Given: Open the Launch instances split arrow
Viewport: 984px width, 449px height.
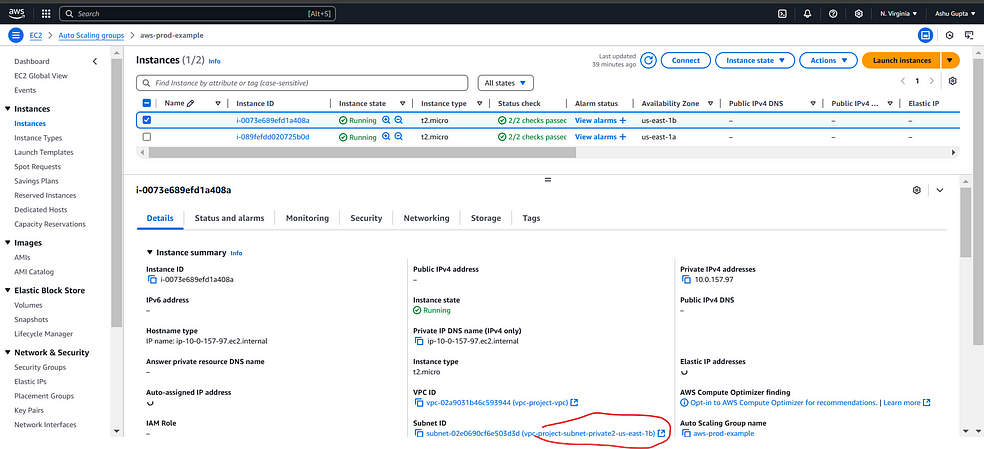Looking at the screenshot, I should click(950, 60).
